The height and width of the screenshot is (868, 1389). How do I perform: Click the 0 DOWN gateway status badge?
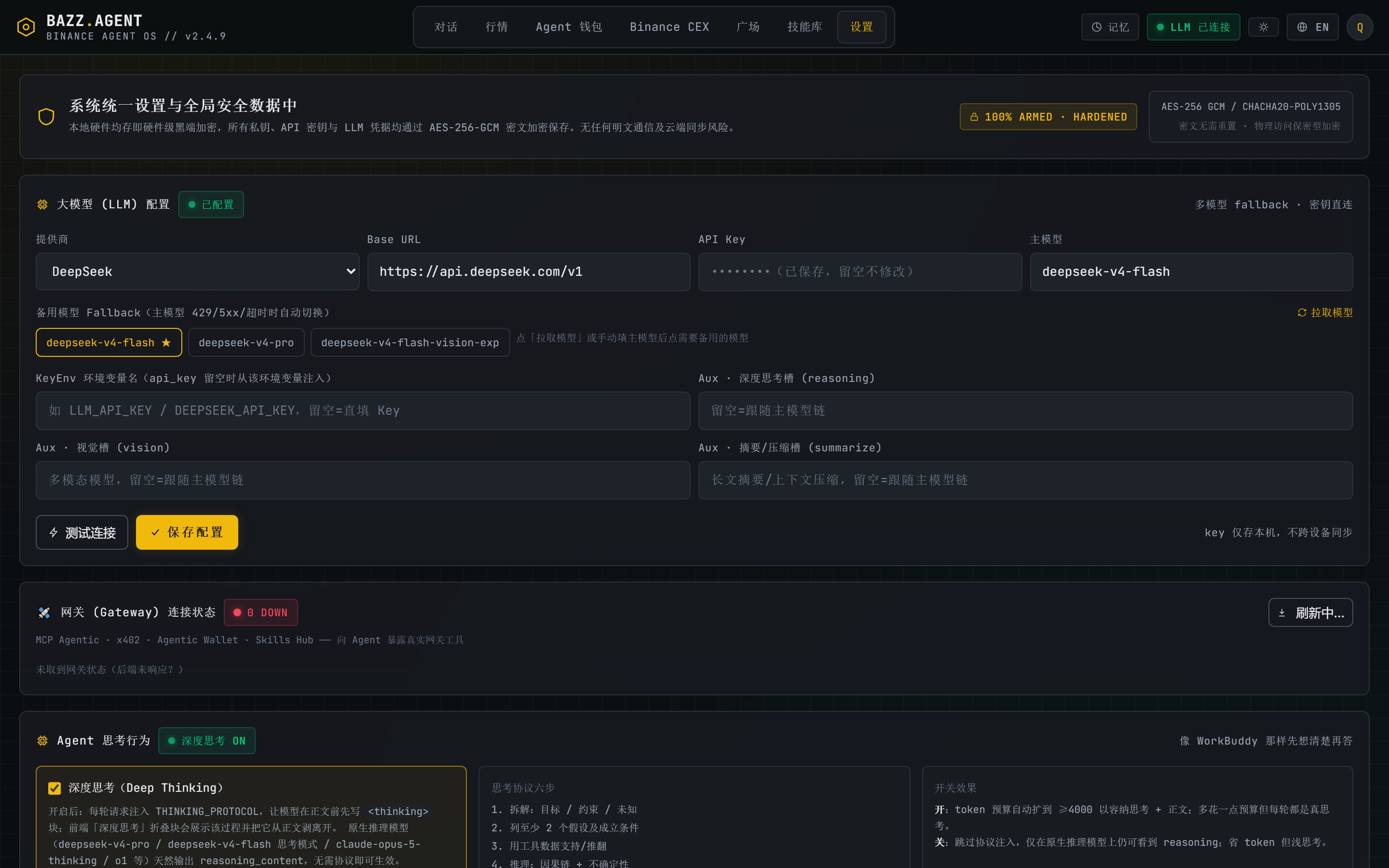tap(260, 612)
